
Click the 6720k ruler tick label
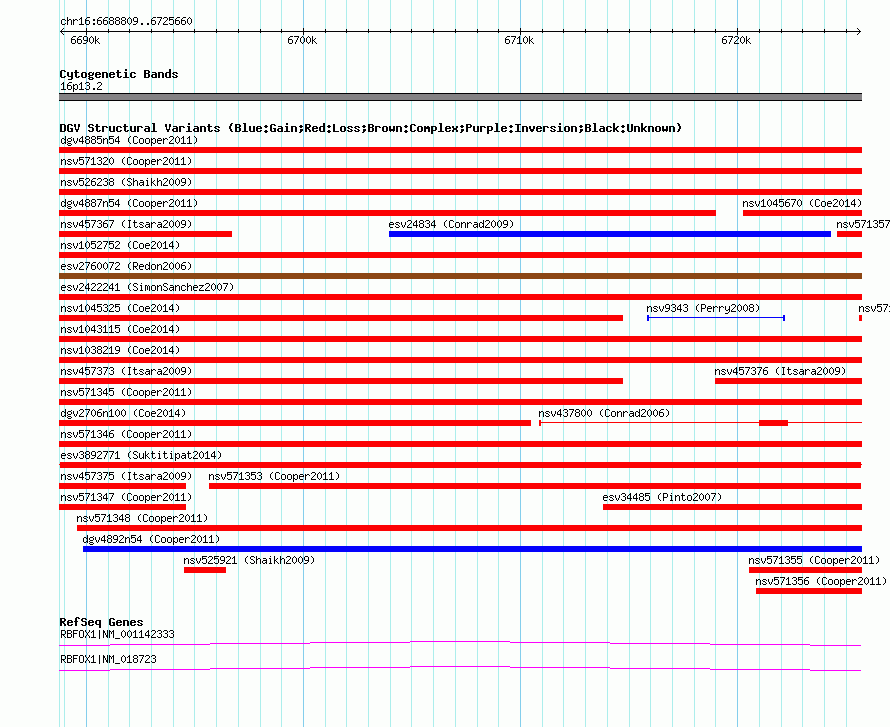tap(736, 40)
